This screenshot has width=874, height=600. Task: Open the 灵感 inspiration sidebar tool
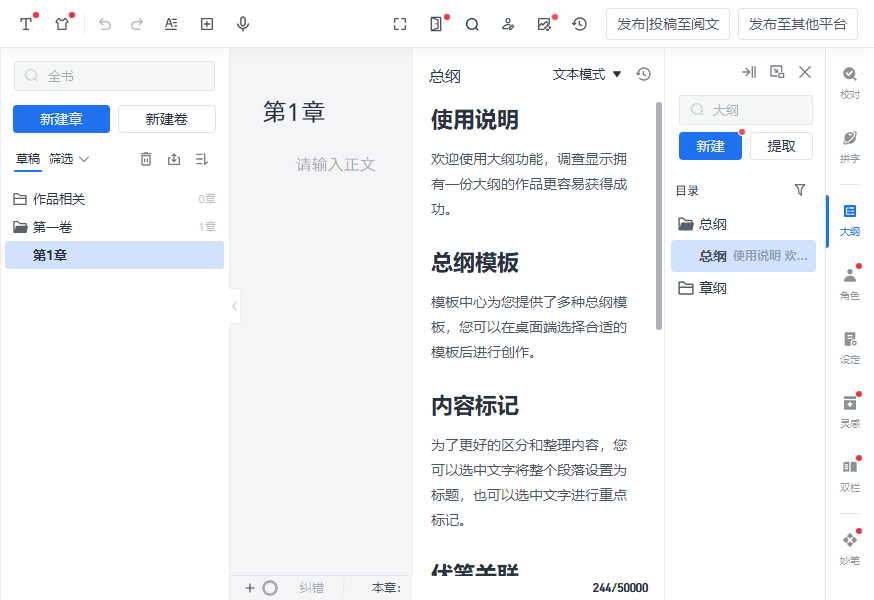(849, 412)
